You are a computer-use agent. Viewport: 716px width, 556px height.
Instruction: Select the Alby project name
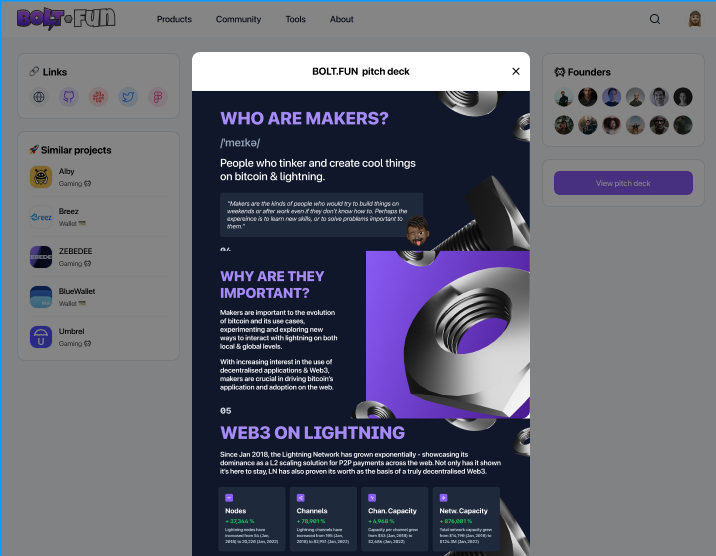[x=66, y=171]
